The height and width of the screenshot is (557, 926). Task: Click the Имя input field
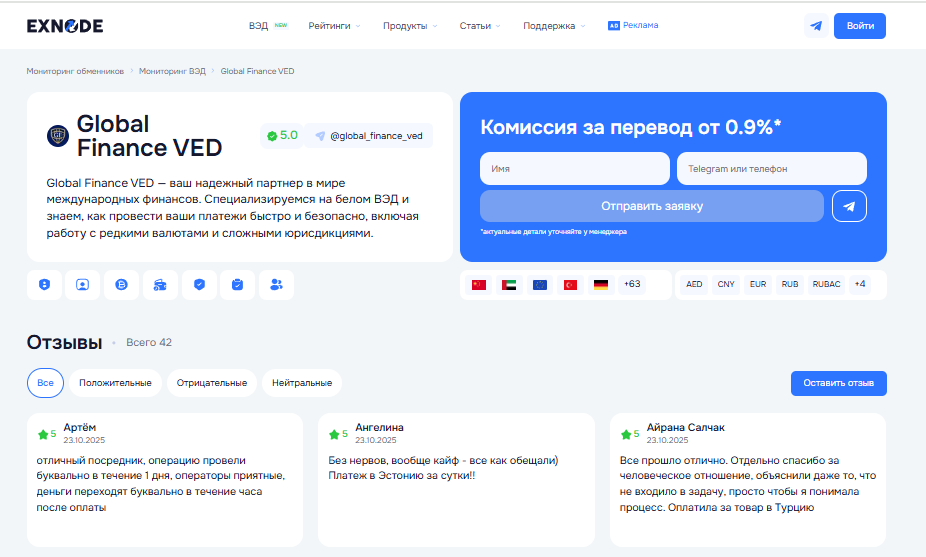pos(575,168)
